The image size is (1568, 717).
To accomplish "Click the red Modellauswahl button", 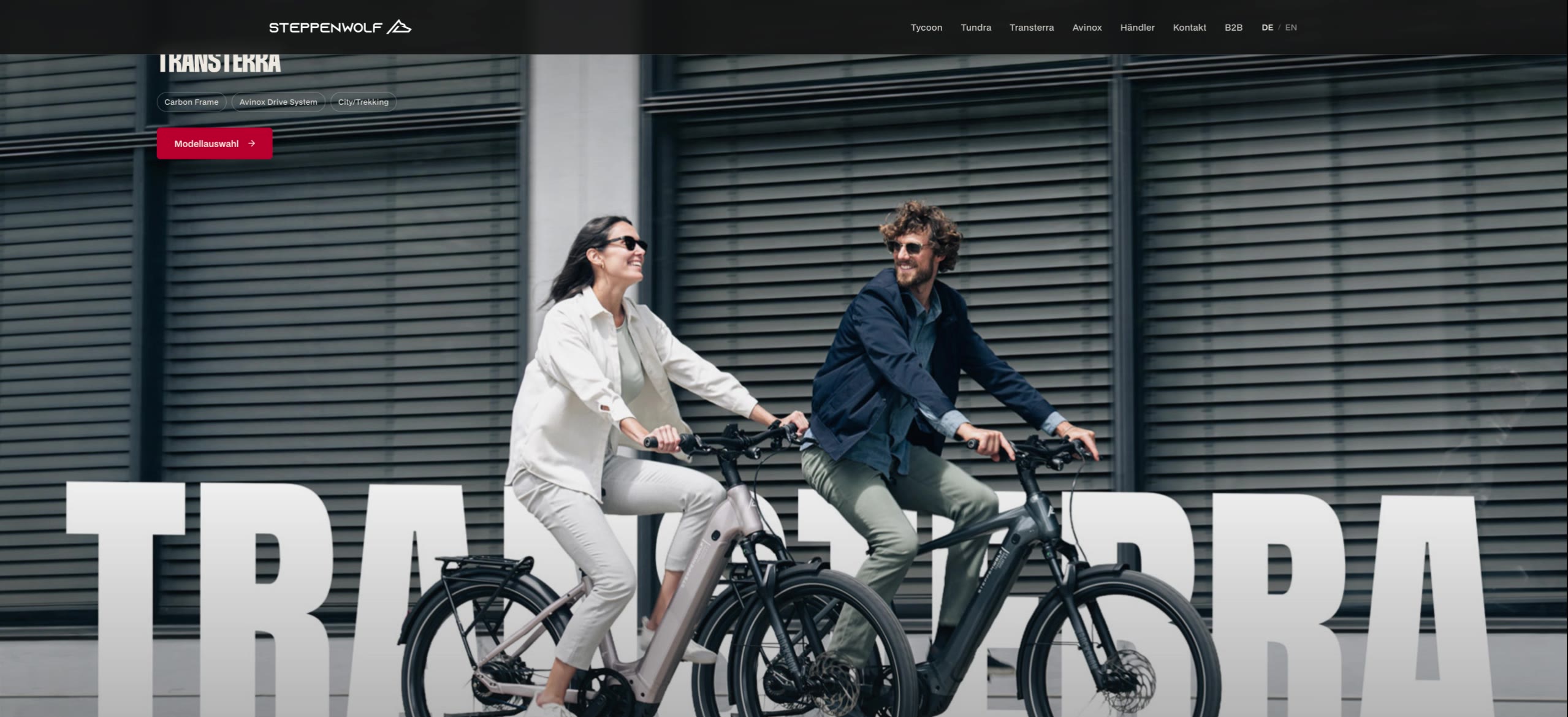I will (215, 143).
